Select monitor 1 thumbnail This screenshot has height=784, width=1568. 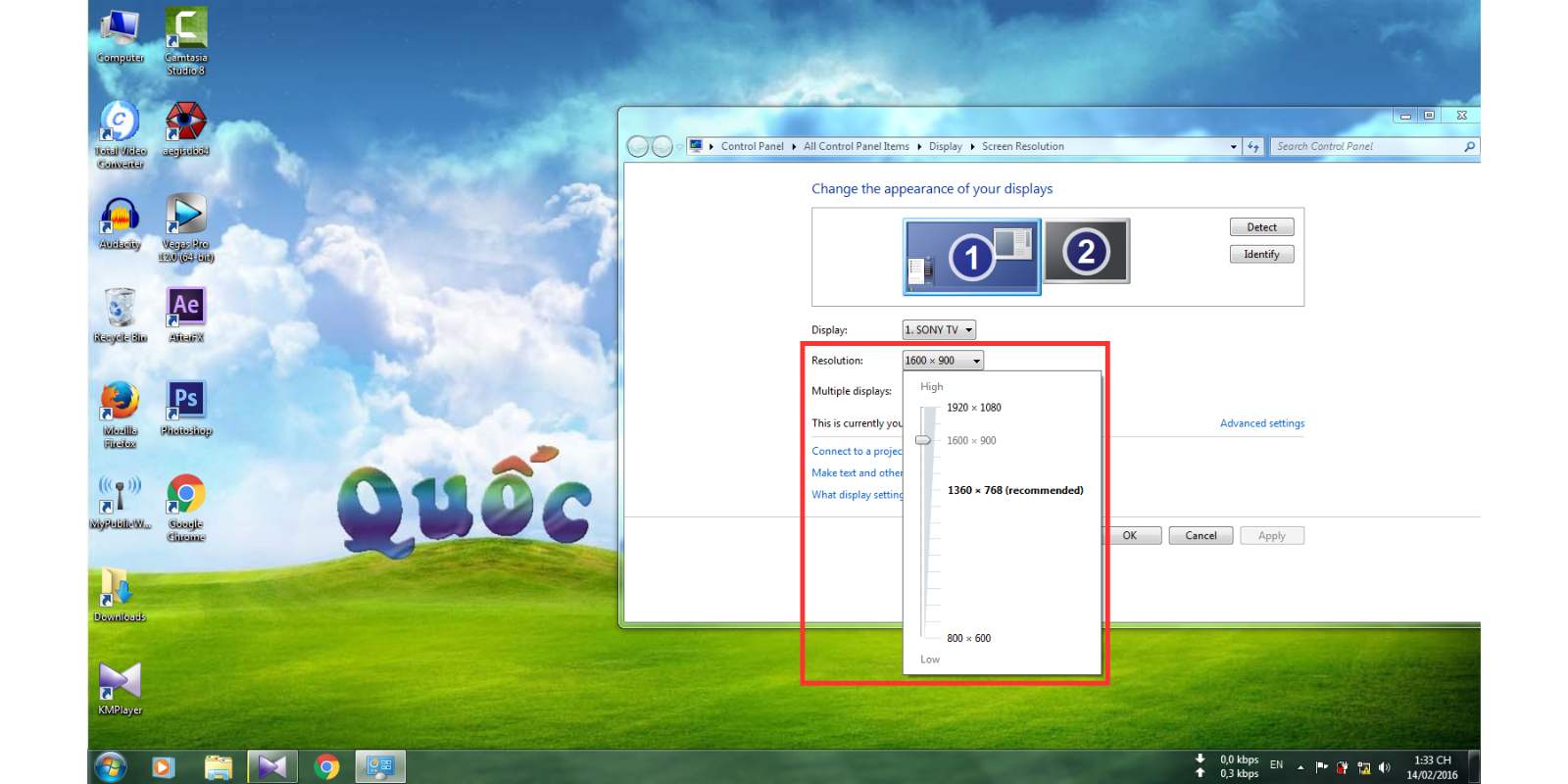pyautogui.click(x=971, y=256)
